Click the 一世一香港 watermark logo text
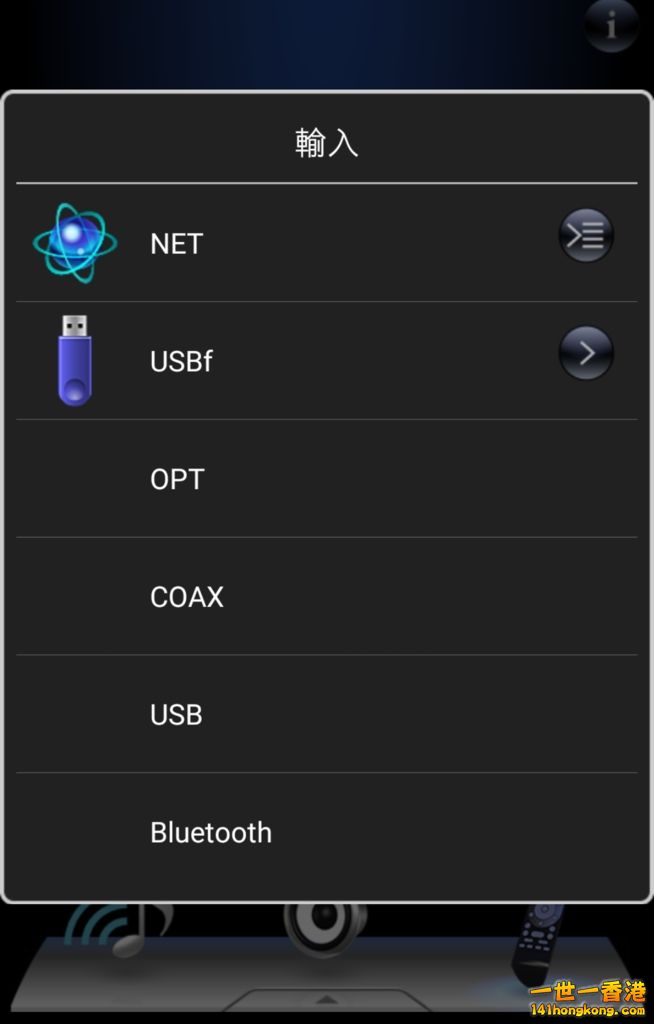The image size is (654, 1024). pyautogui.click(x=588, y=992)
